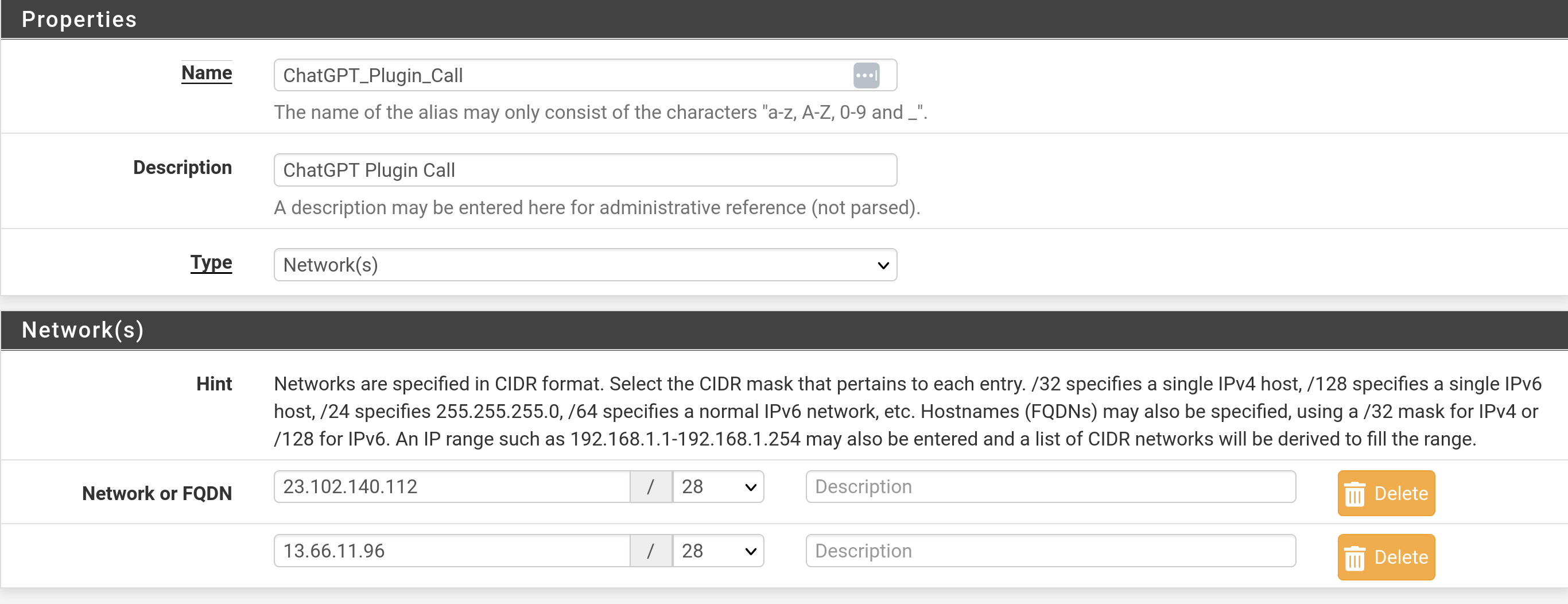Click Description field for second network entry
The width and height of the screenshot is (1568, 604).
click(x=1051, y=551)
